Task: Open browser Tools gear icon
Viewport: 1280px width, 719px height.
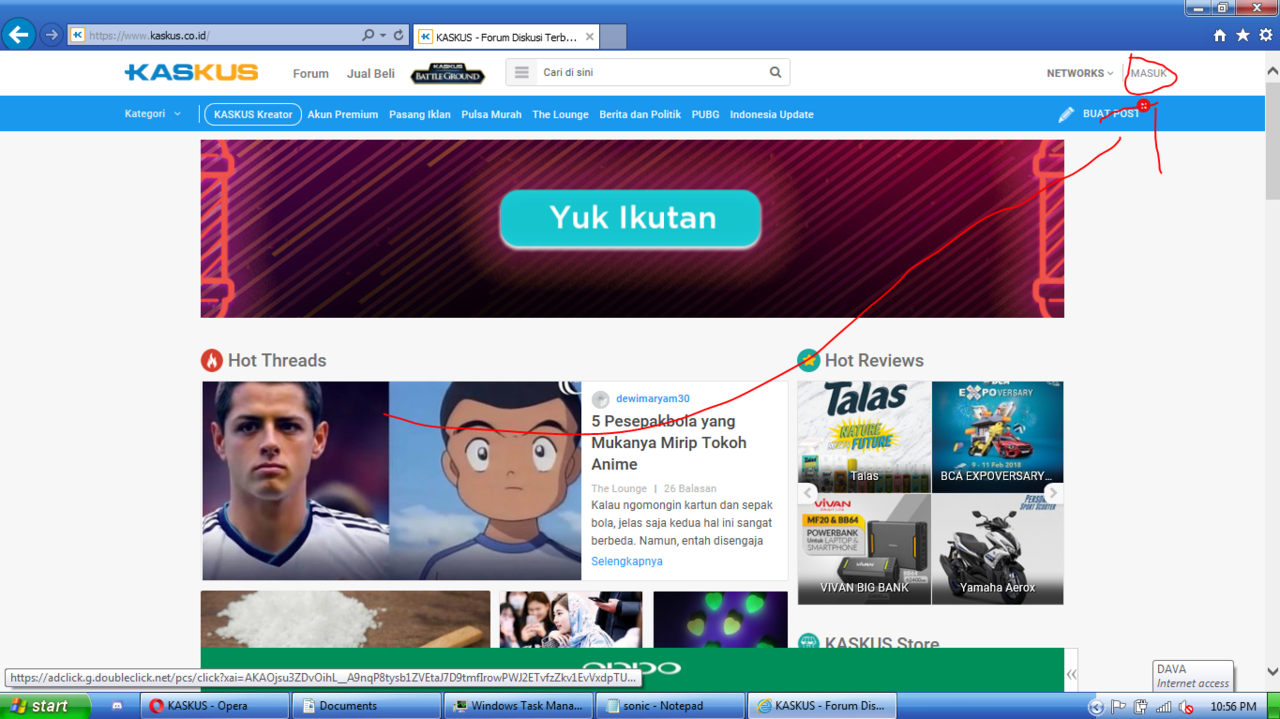Action: (1266, 35)
